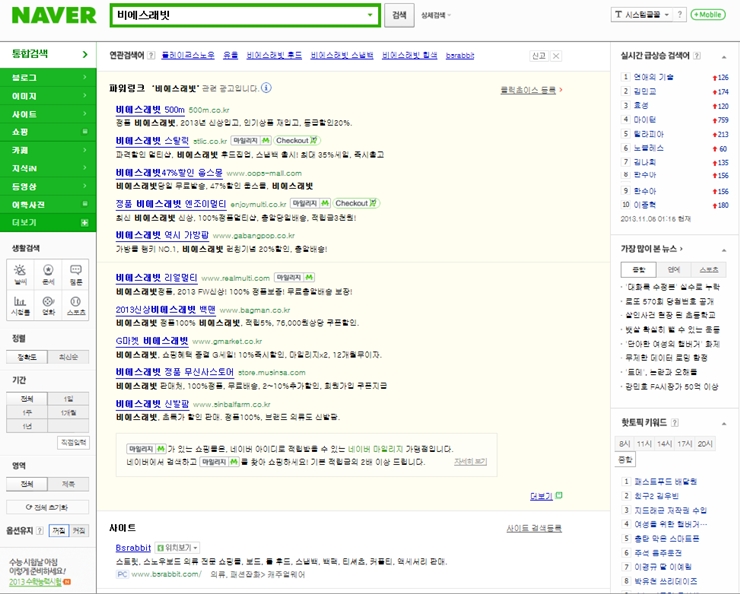Open the 500m ad title link
This screenshot has width=740, height=594.
point(150,110)
